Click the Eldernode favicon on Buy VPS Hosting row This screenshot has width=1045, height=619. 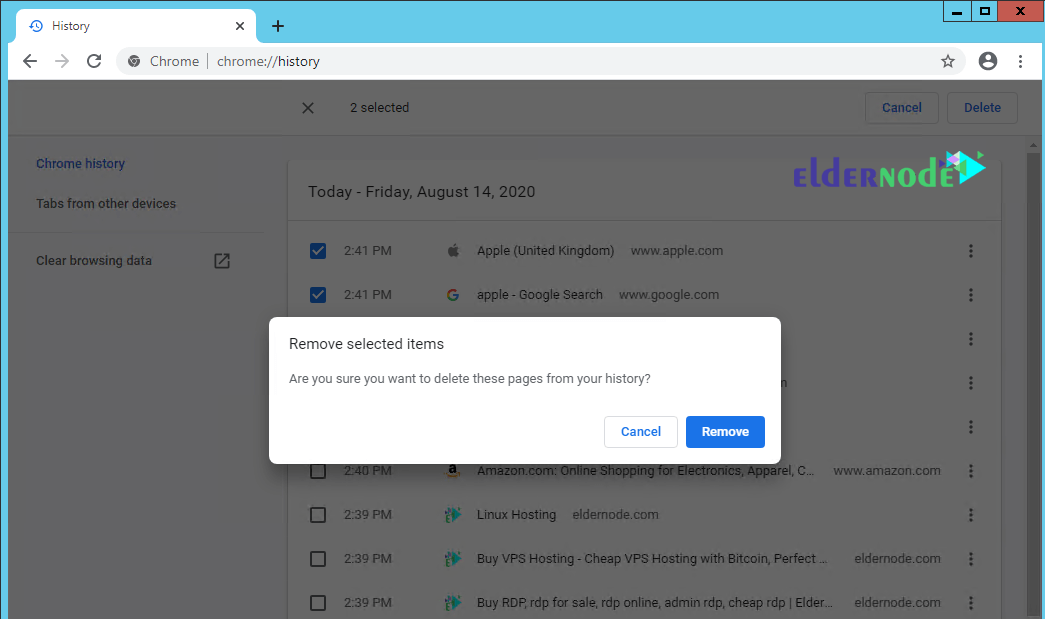(453, 558)
